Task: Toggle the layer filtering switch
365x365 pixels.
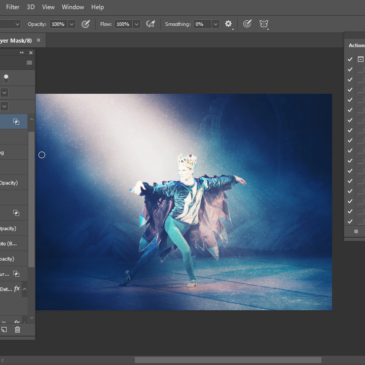Action: pos(6,78)
